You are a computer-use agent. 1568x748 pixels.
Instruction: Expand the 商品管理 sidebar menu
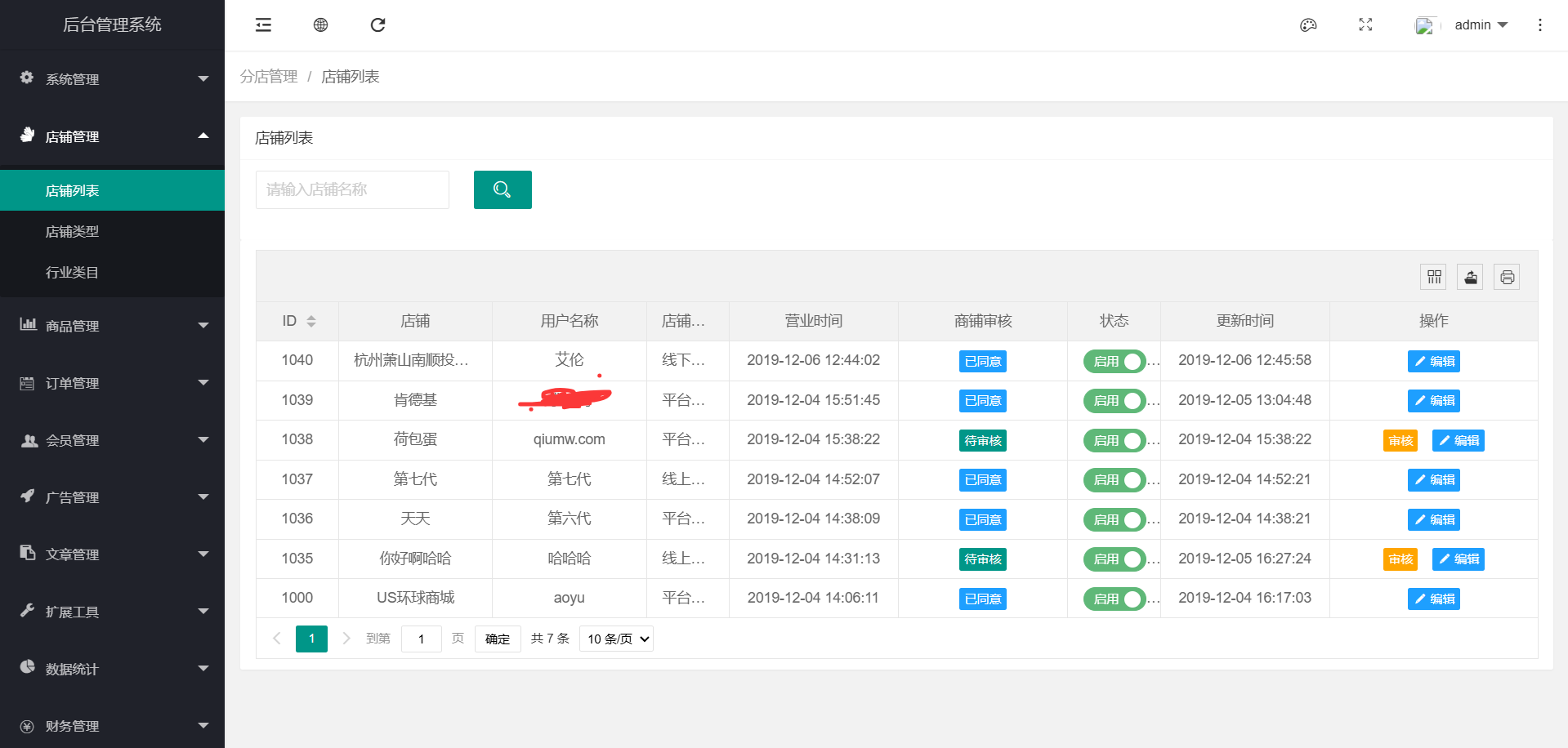112,326
